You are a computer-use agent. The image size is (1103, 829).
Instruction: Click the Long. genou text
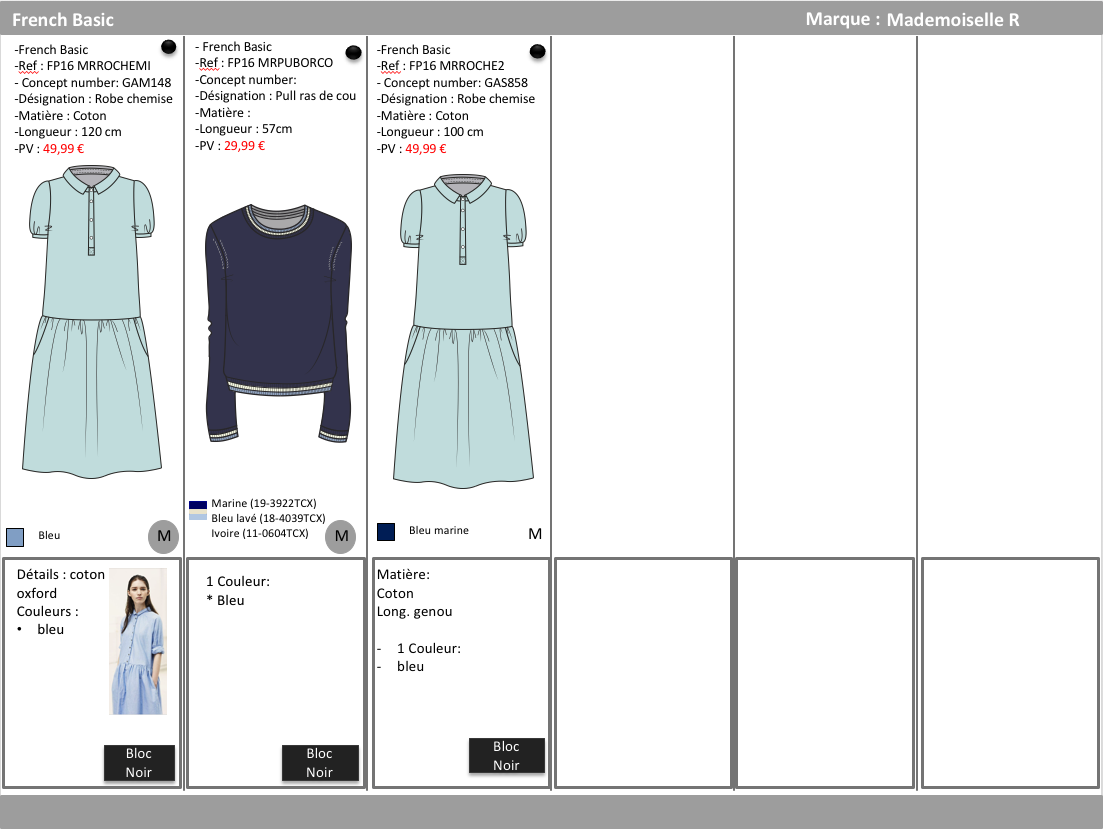coord(414,612)
